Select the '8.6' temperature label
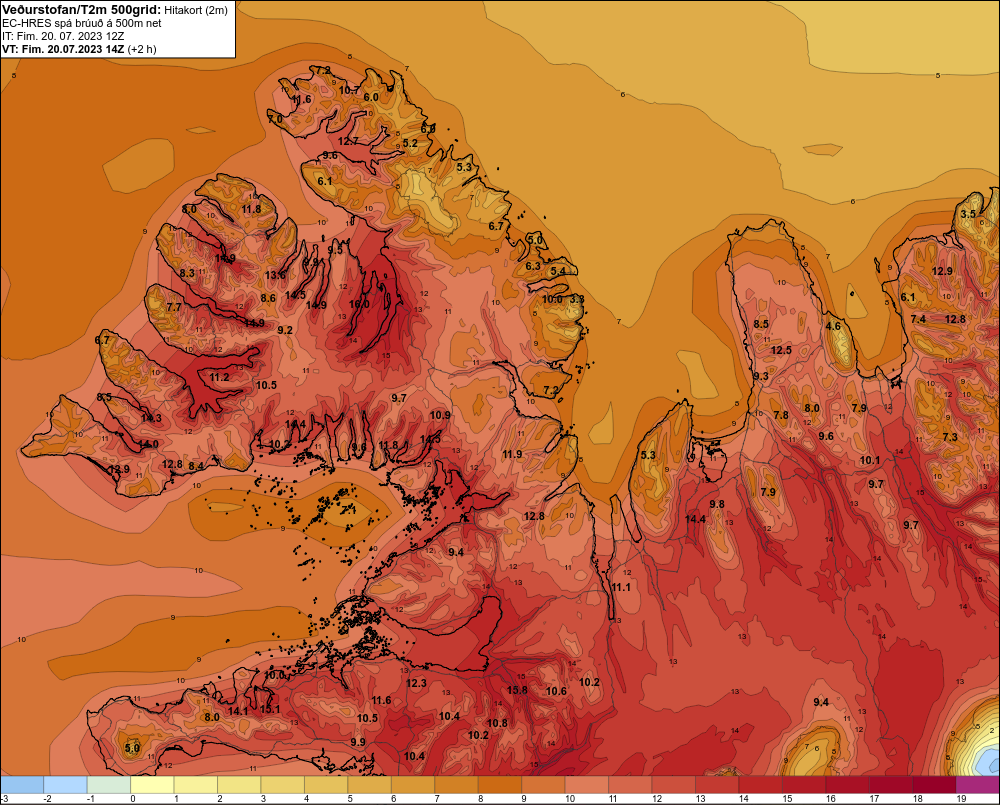The width and height of the screenshot is (1000, 805). pos(268,298)
